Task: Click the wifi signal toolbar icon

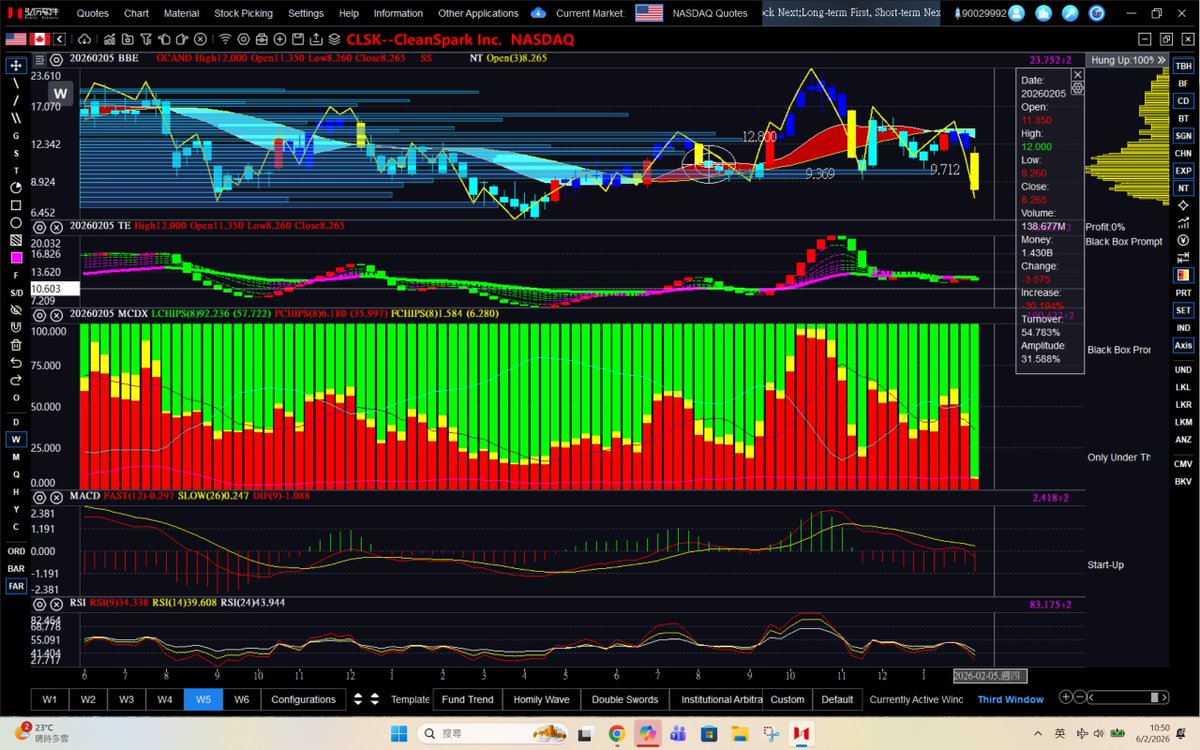Action: 226,39
